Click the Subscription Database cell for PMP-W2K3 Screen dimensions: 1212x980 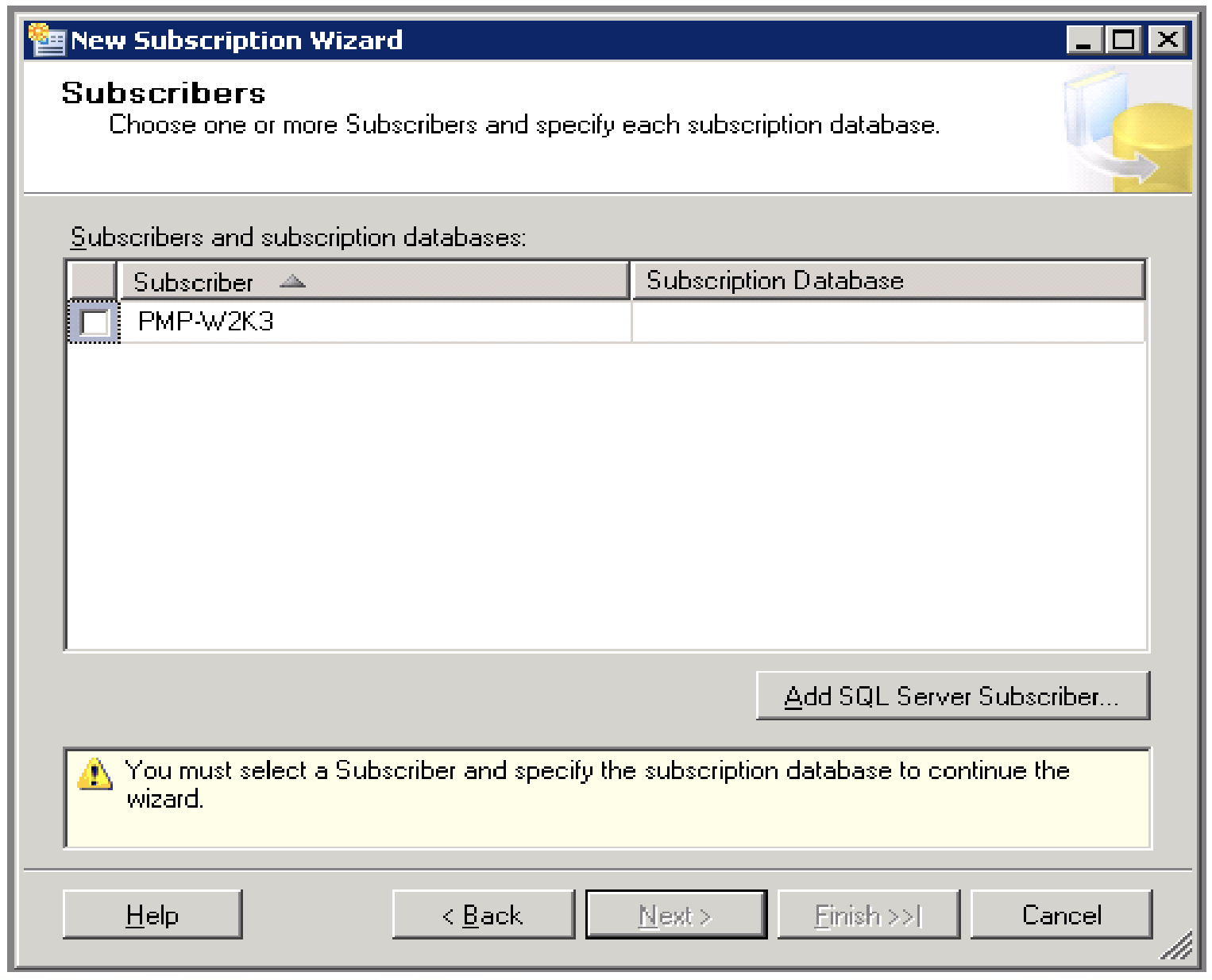point(888,322)
